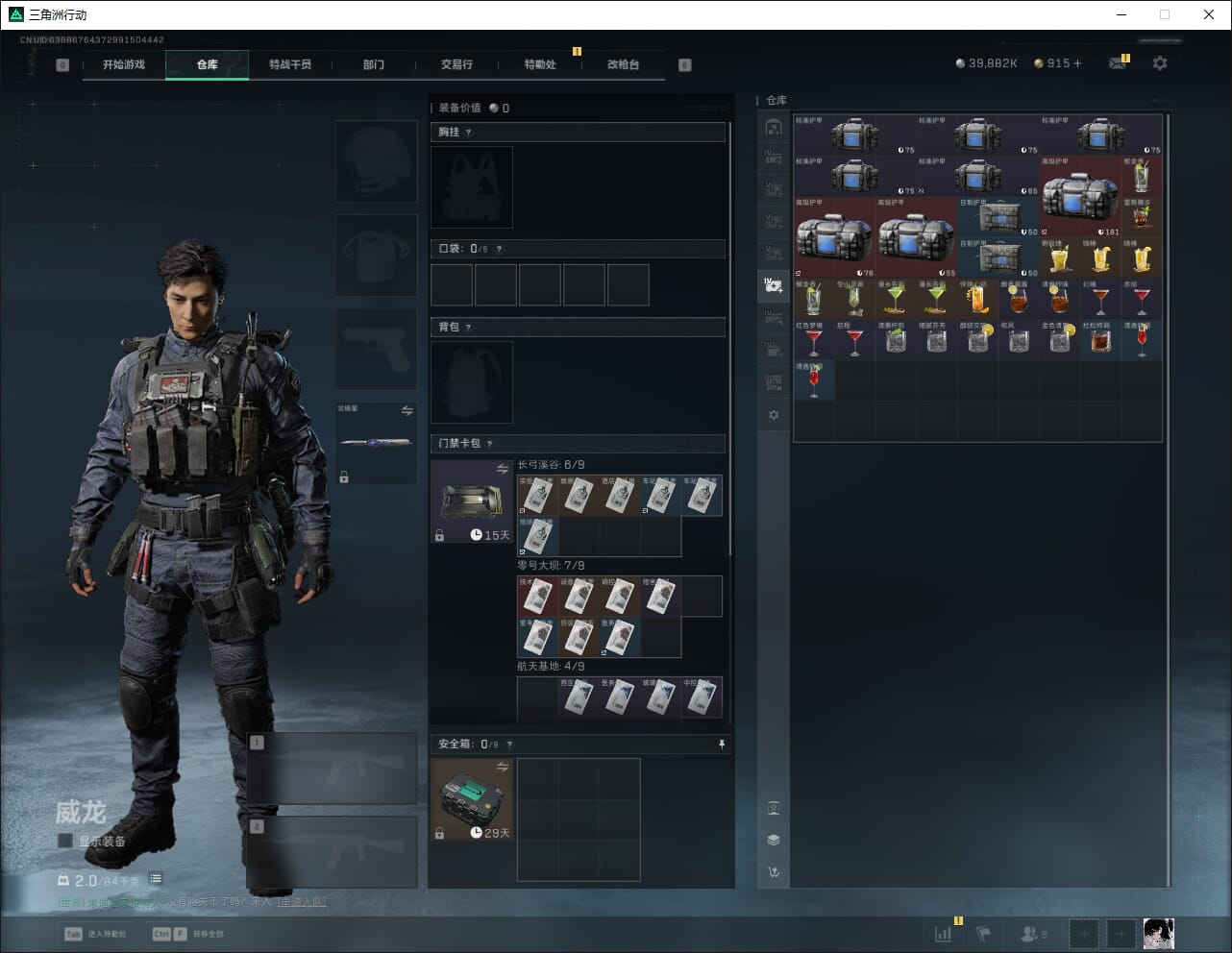
Task: Click swap arrows on the safe box container
Action: (502, 767)
